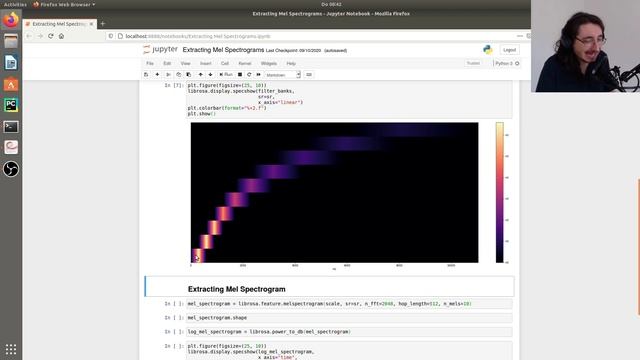
Task: Open the View menu
Action: point(185,64)
